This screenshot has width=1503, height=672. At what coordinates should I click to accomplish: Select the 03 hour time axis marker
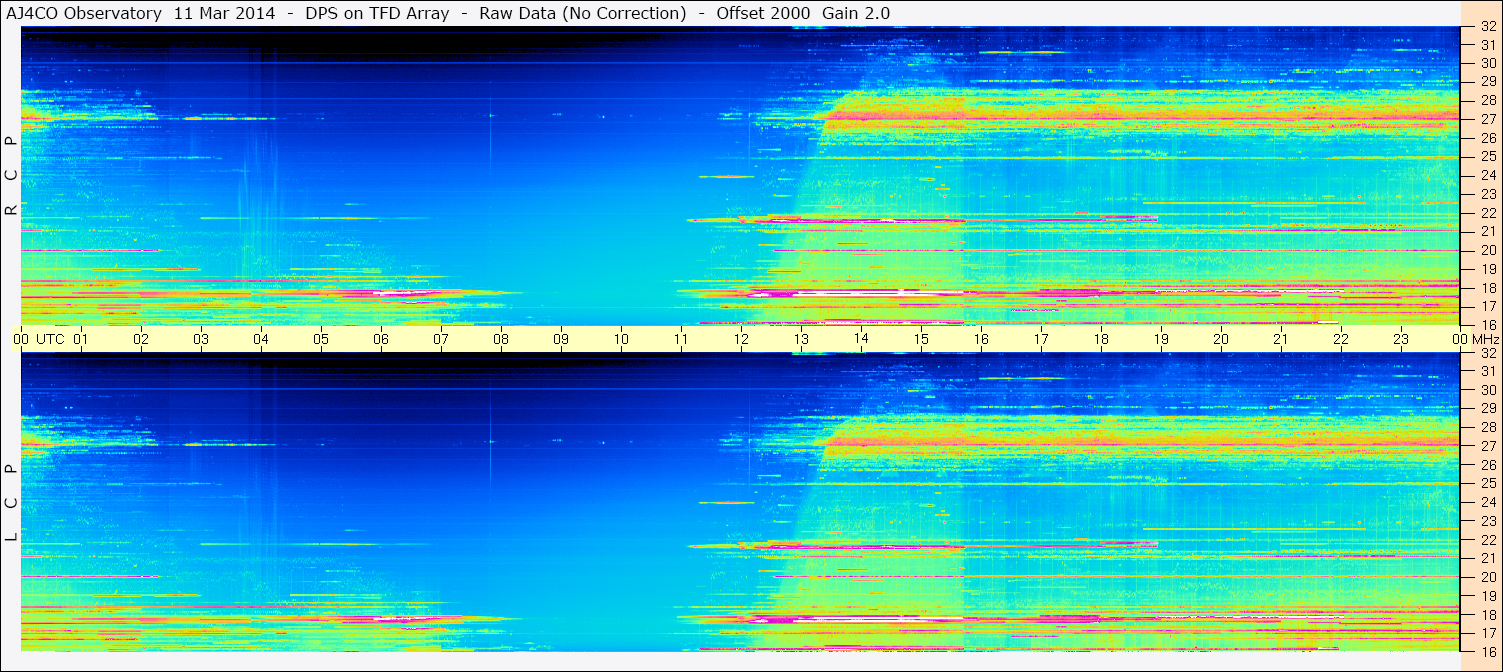pyautogui.click(x=201, y=339)
